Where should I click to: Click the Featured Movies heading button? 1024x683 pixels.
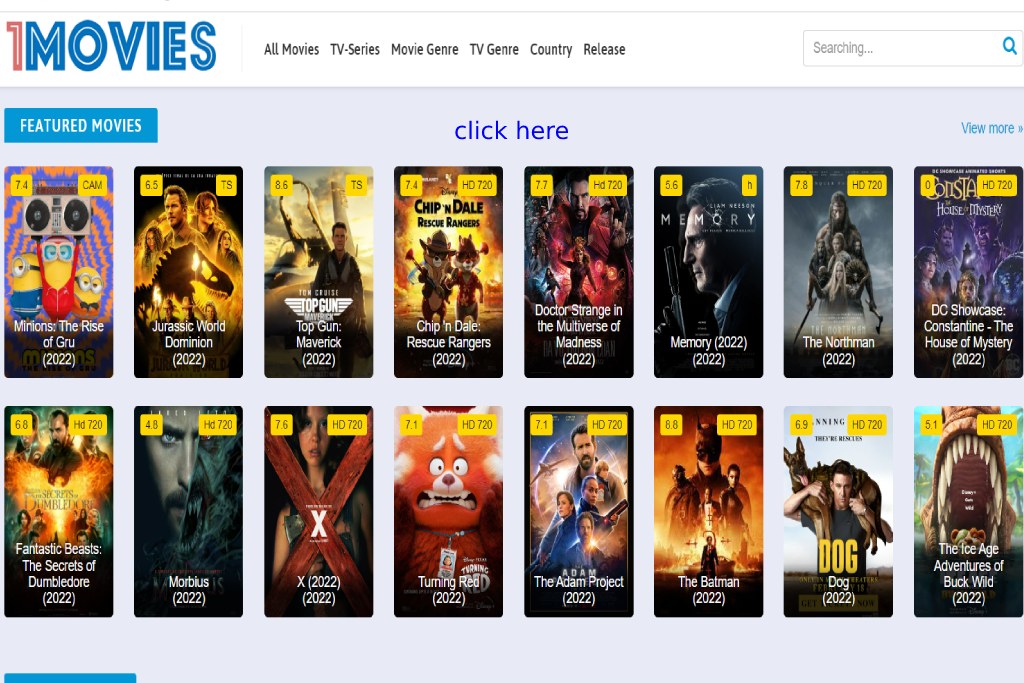tap(81, 125)
